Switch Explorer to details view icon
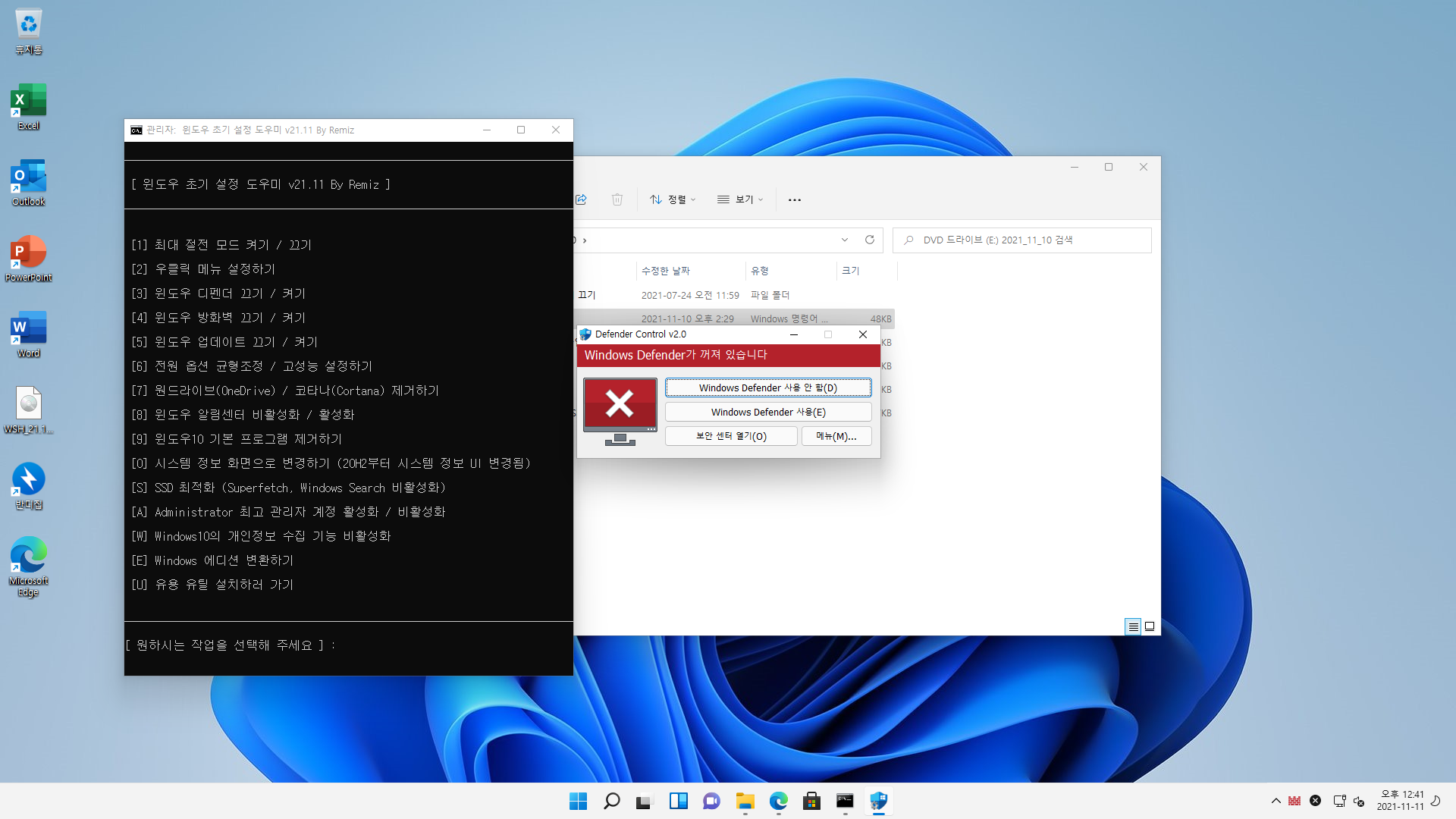1456x819 pixels. [x=1133, y=626]
